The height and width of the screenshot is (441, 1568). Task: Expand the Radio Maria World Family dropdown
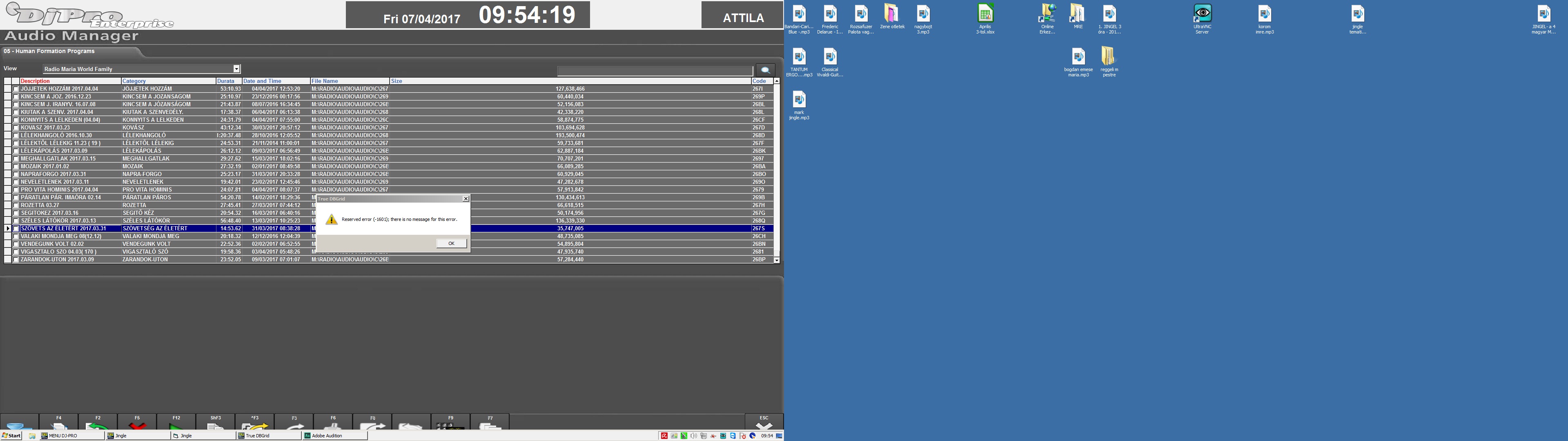coord(237,69)
